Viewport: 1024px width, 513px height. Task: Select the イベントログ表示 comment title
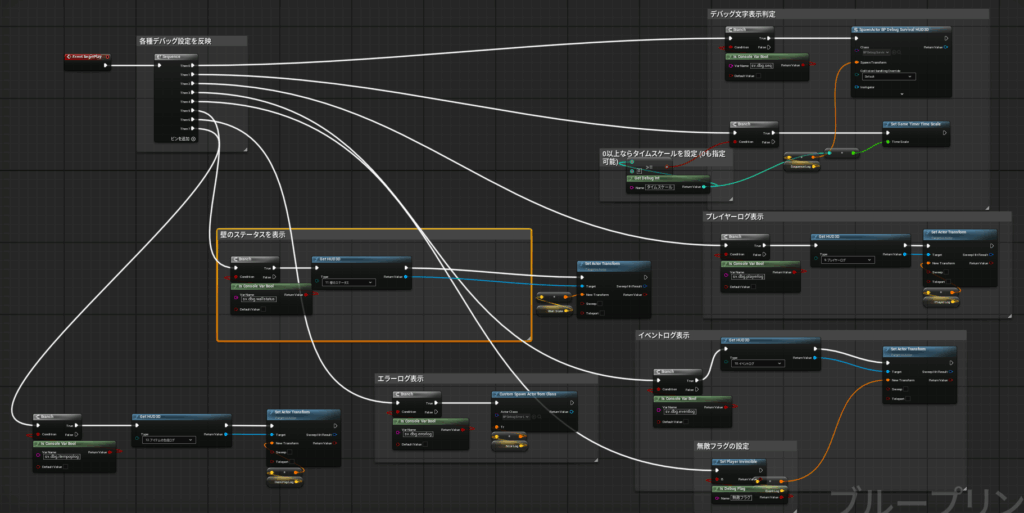coord(664,335)
